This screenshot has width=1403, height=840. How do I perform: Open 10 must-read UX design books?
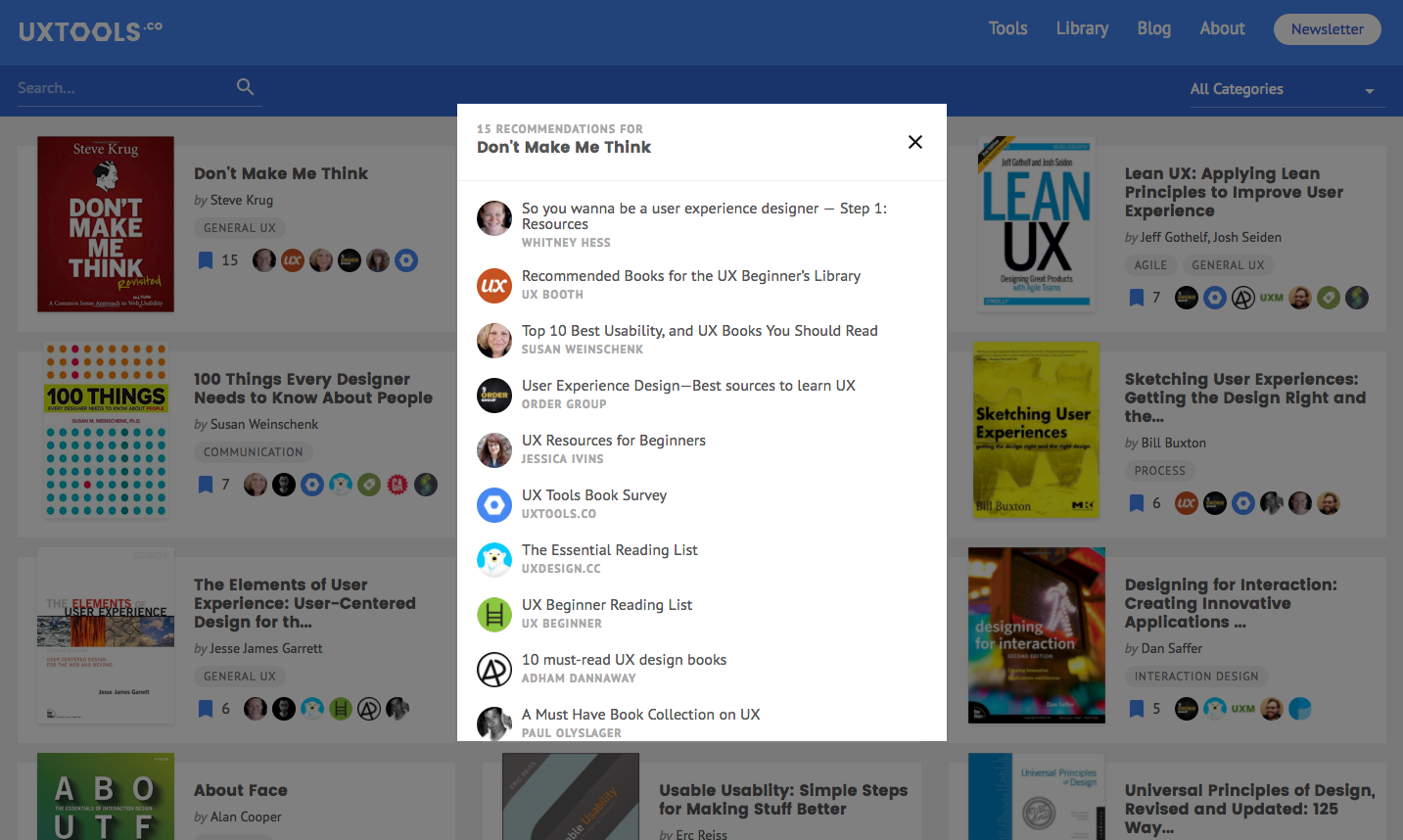[625, 660]
